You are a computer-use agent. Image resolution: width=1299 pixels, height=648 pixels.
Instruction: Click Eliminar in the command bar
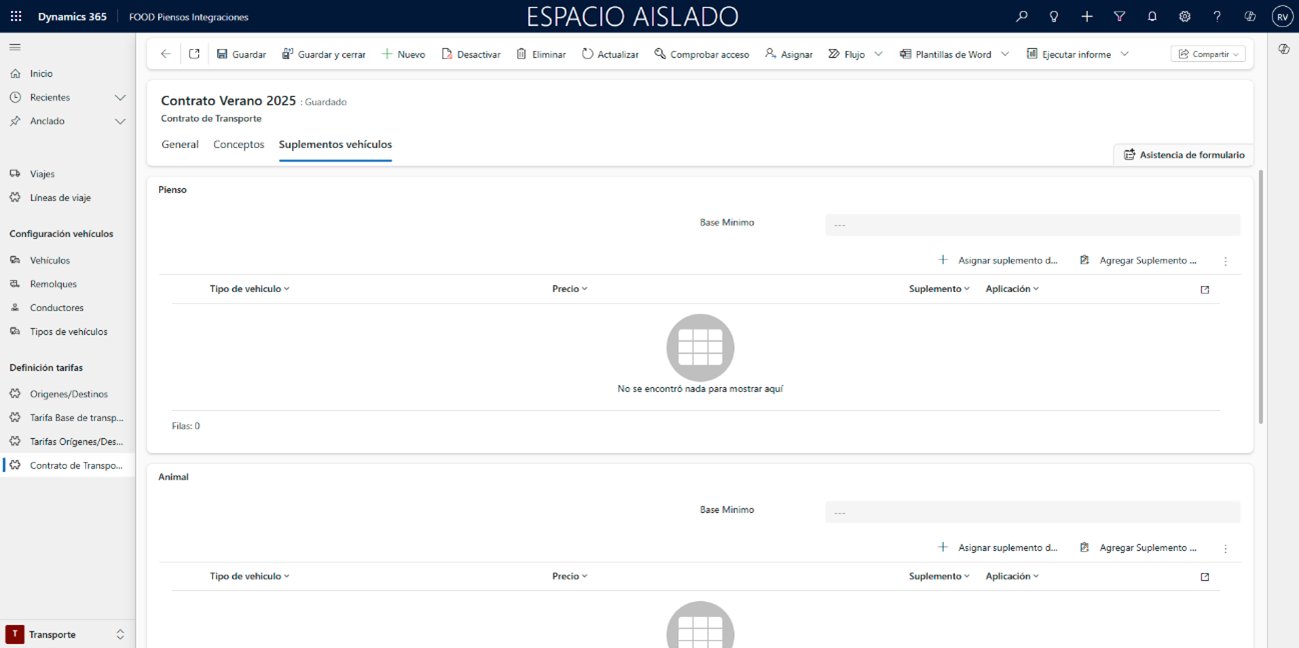click(x=541, y=54)
